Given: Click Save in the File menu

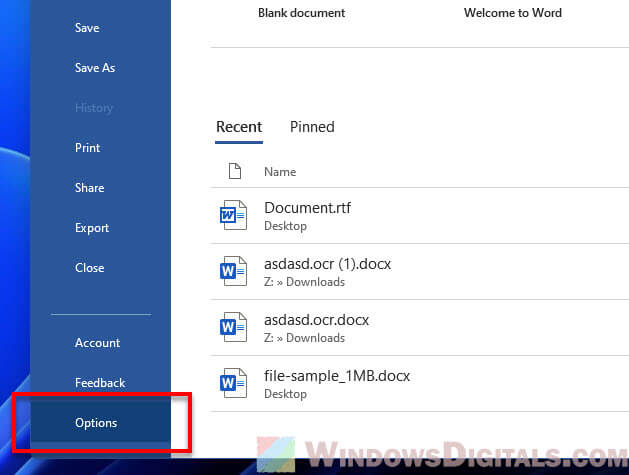Looking at the screenshot, I should click(x=87, y=28).
